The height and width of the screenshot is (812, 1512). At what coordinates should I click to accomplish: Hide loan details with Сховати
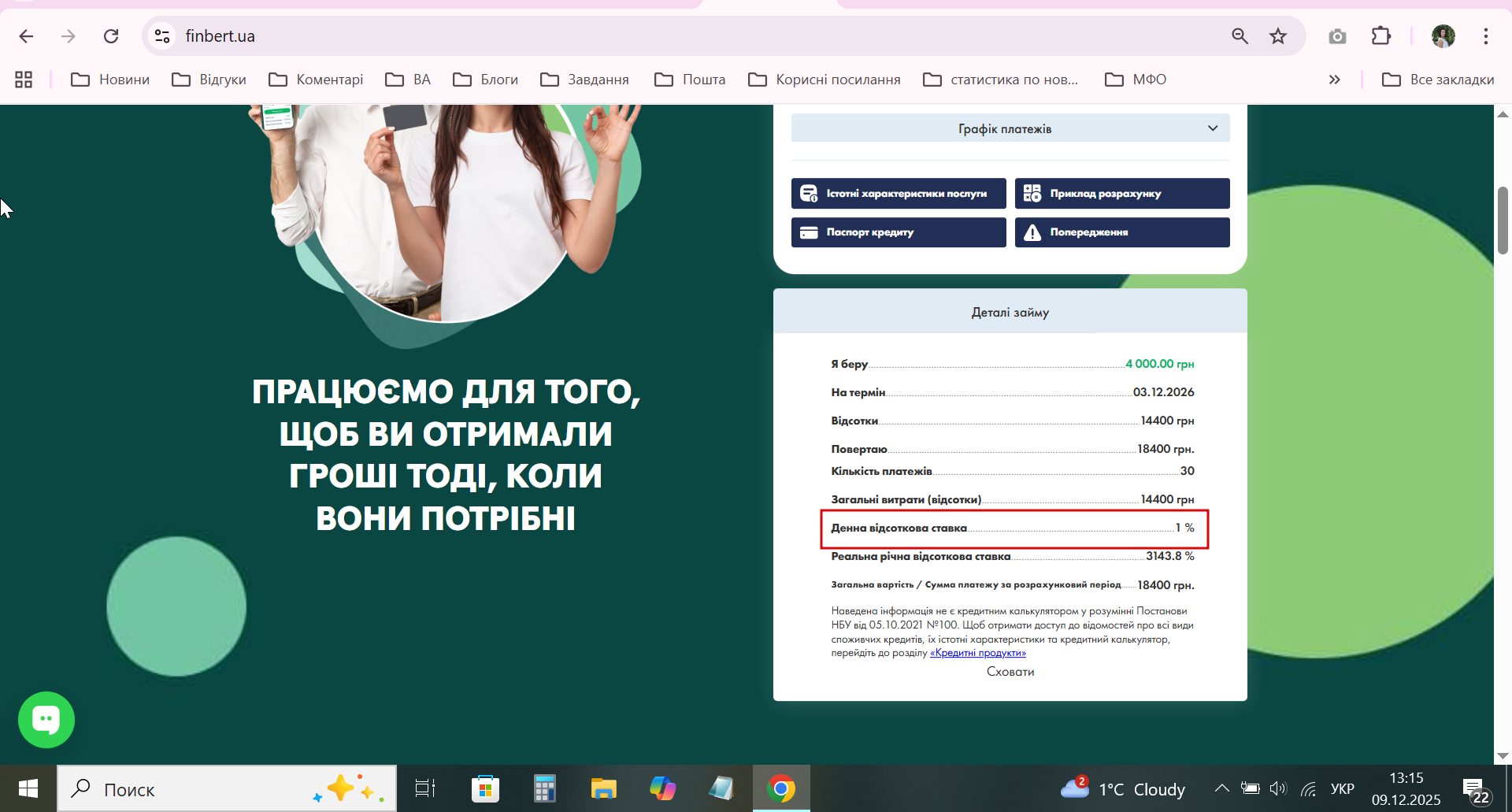(x=1010, y=672)
